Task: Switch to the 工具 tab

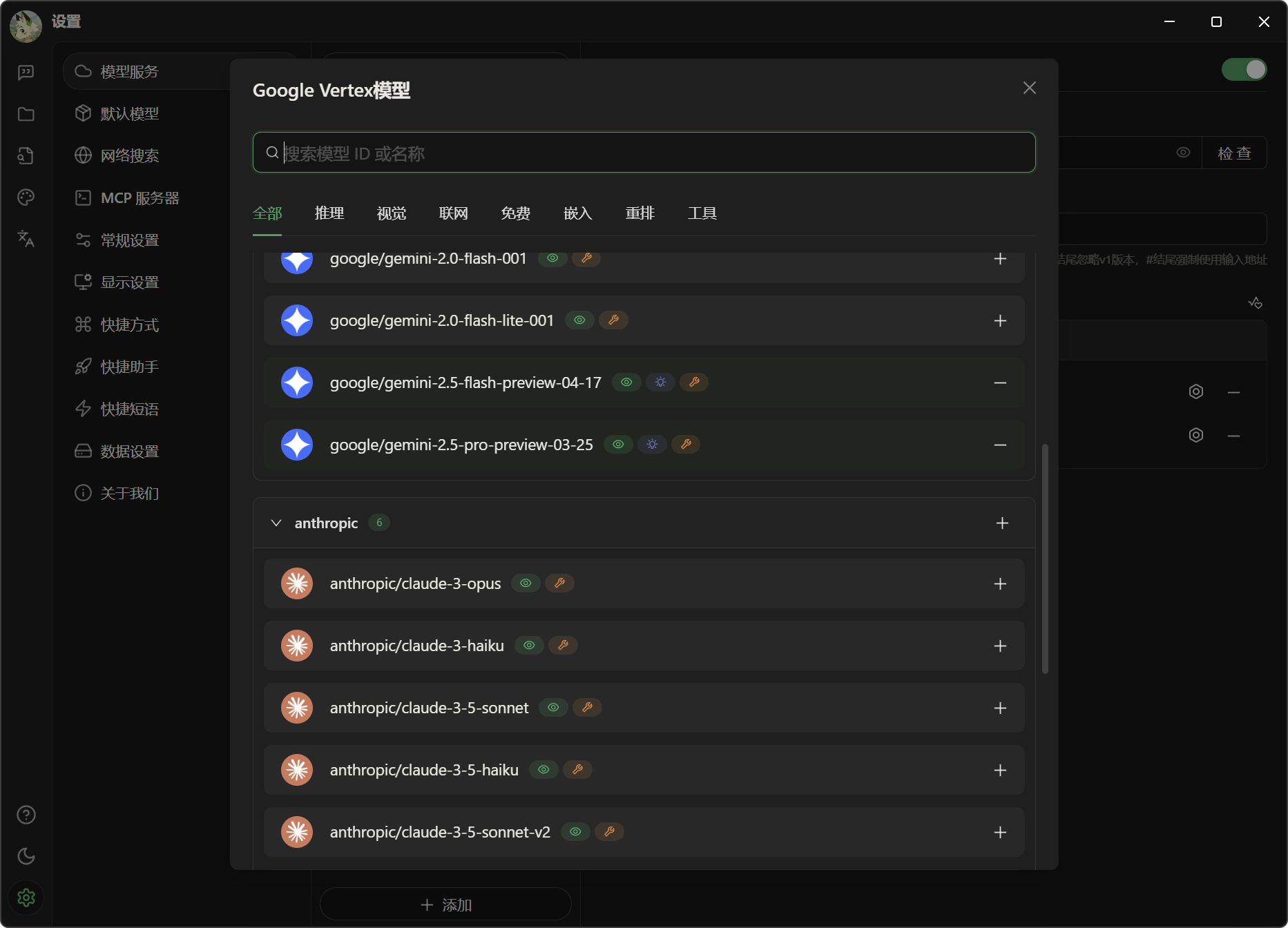Action: (x=702, y=213)
